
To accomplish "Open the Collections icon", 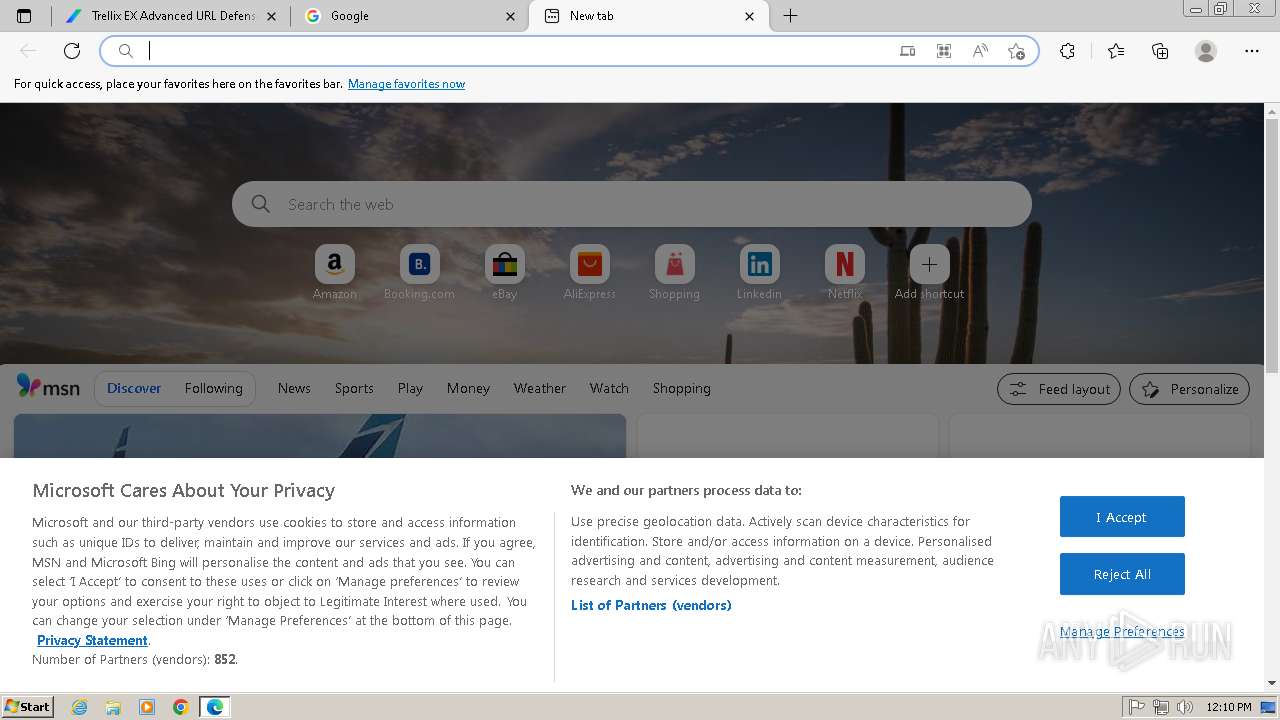I will click(x=1160, y=51).
